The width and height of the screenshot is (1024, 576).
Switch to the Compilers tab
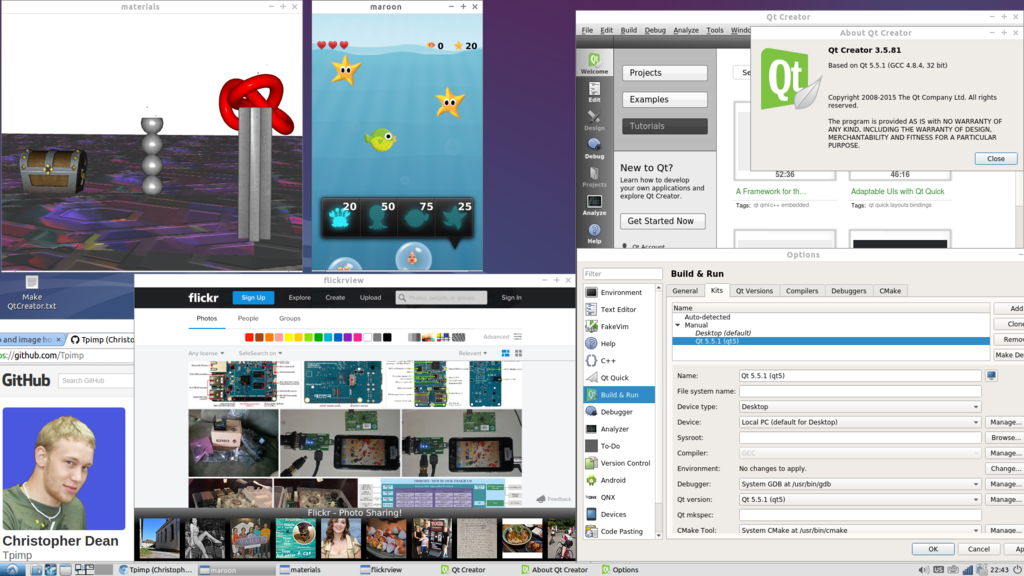click(x=802, y=291)
